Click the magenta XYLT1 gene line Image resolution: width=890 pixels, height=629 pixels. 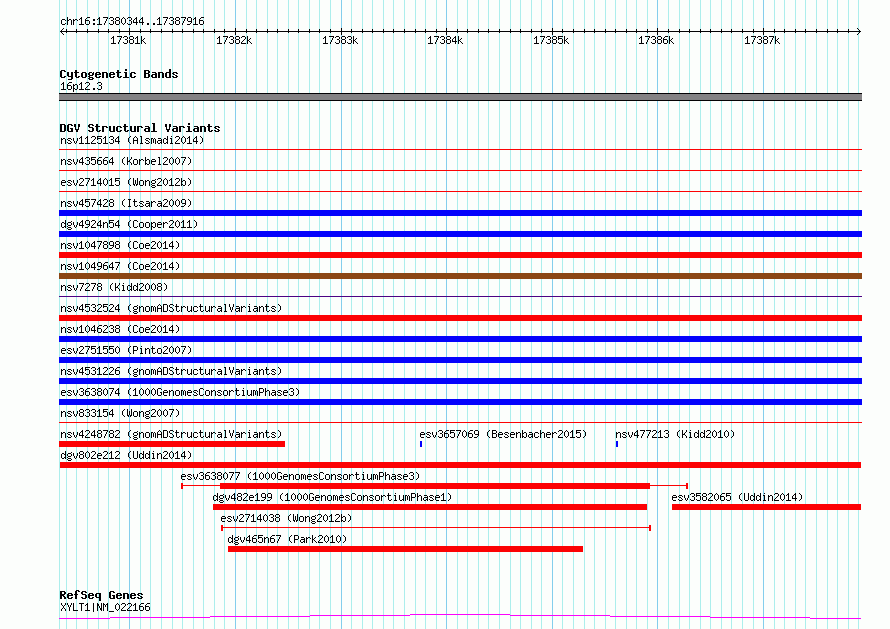[460, 617]
